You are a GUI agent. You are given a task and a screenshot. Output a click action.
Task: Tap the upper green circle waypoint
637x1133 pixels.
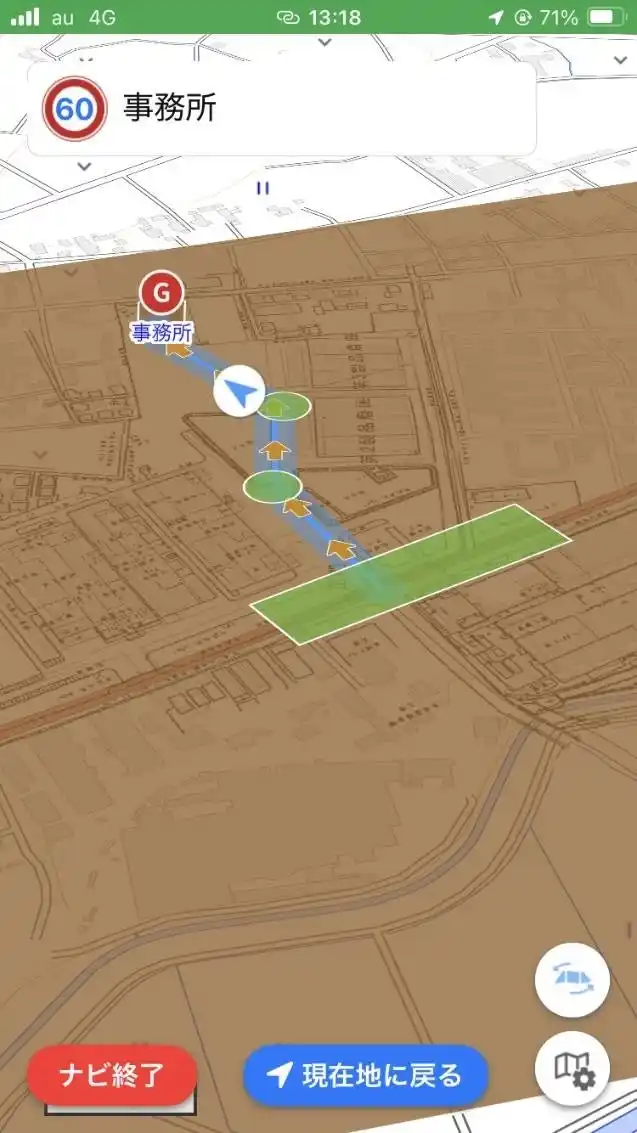[285, 407]
